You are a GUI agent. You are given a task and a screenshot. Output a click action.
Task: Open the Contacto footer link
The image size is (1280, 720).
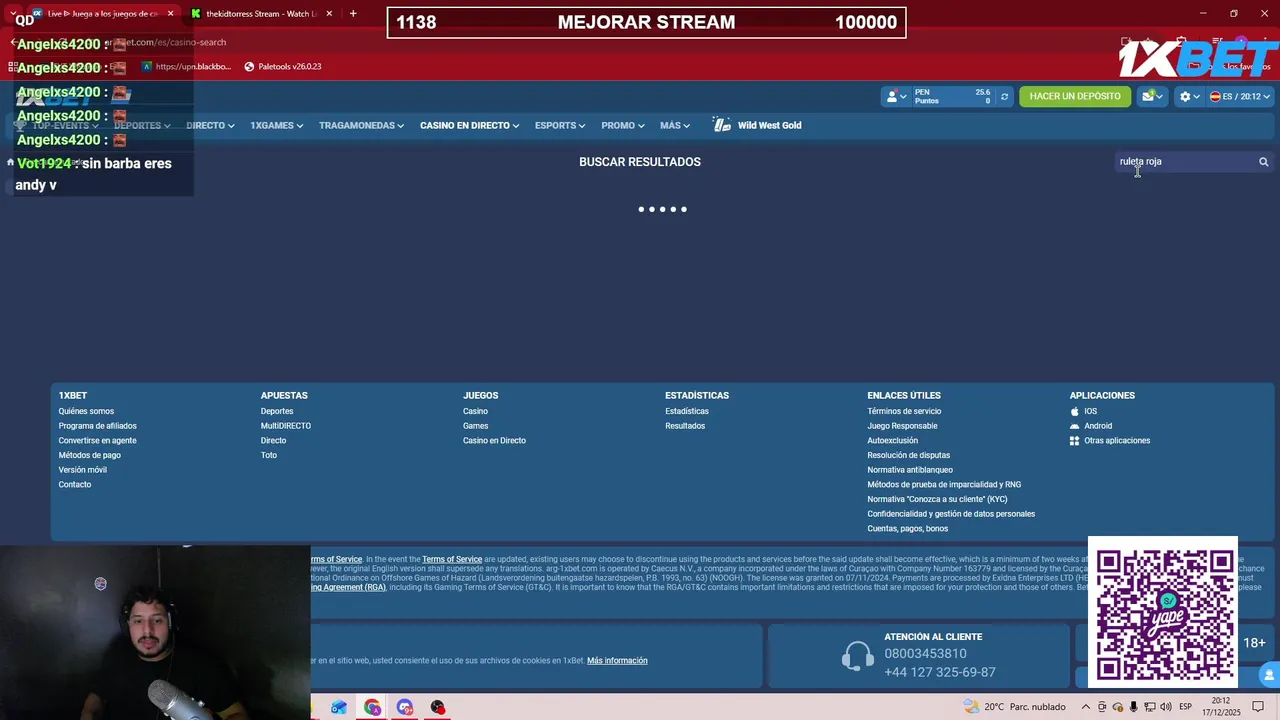[x=74, y=485]
